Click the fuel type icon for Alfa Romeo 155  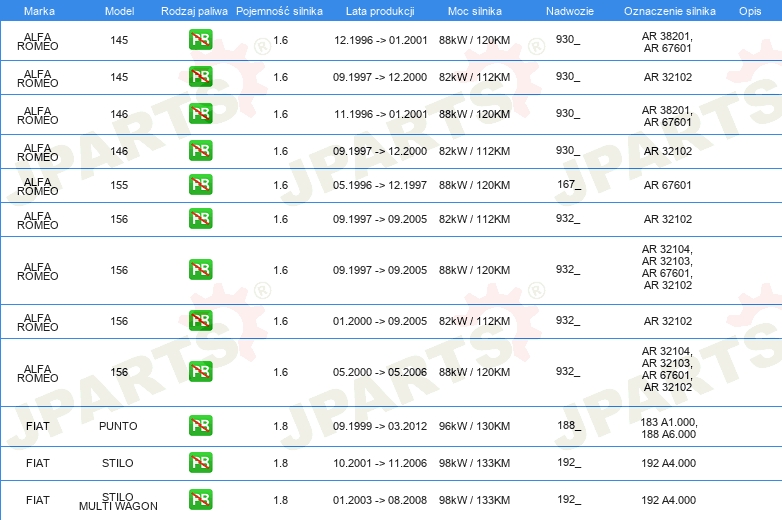(x=200, y=184)
